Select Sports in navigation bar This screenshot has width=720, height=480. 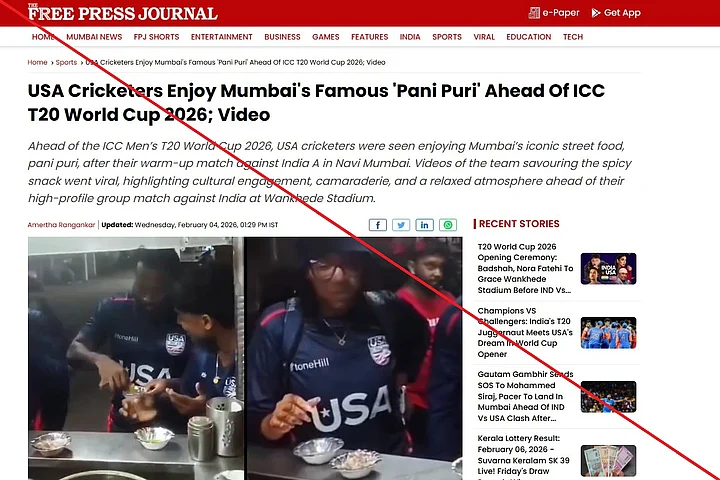tap(447, 37)
